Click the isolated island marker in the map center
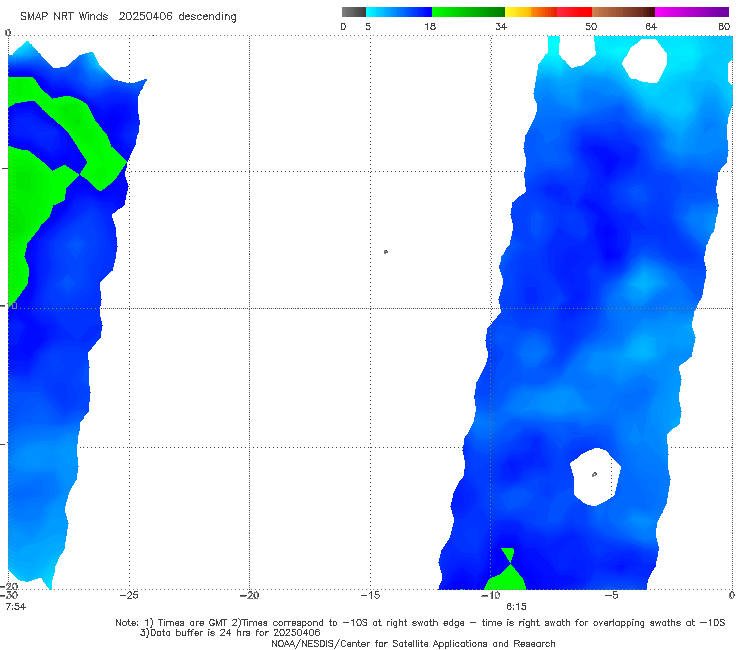 (386, 252)
